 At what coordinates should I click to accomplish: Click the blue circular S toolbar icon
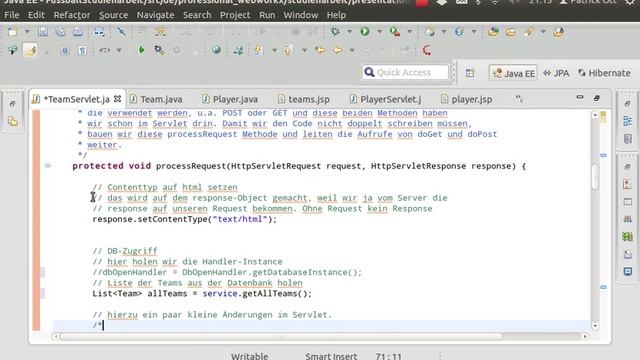pos(459,32)
